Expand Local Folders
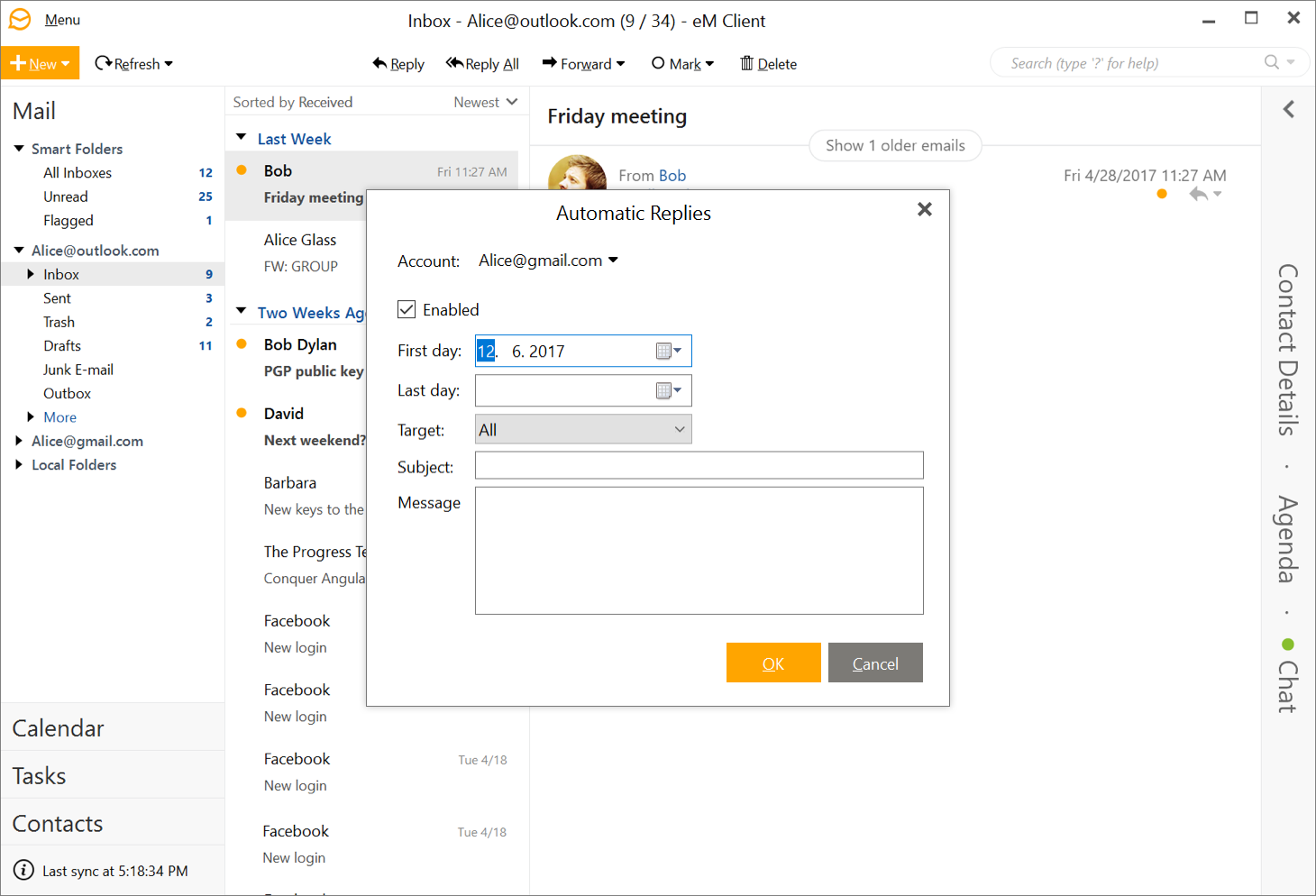 click(x=19, y=465)
